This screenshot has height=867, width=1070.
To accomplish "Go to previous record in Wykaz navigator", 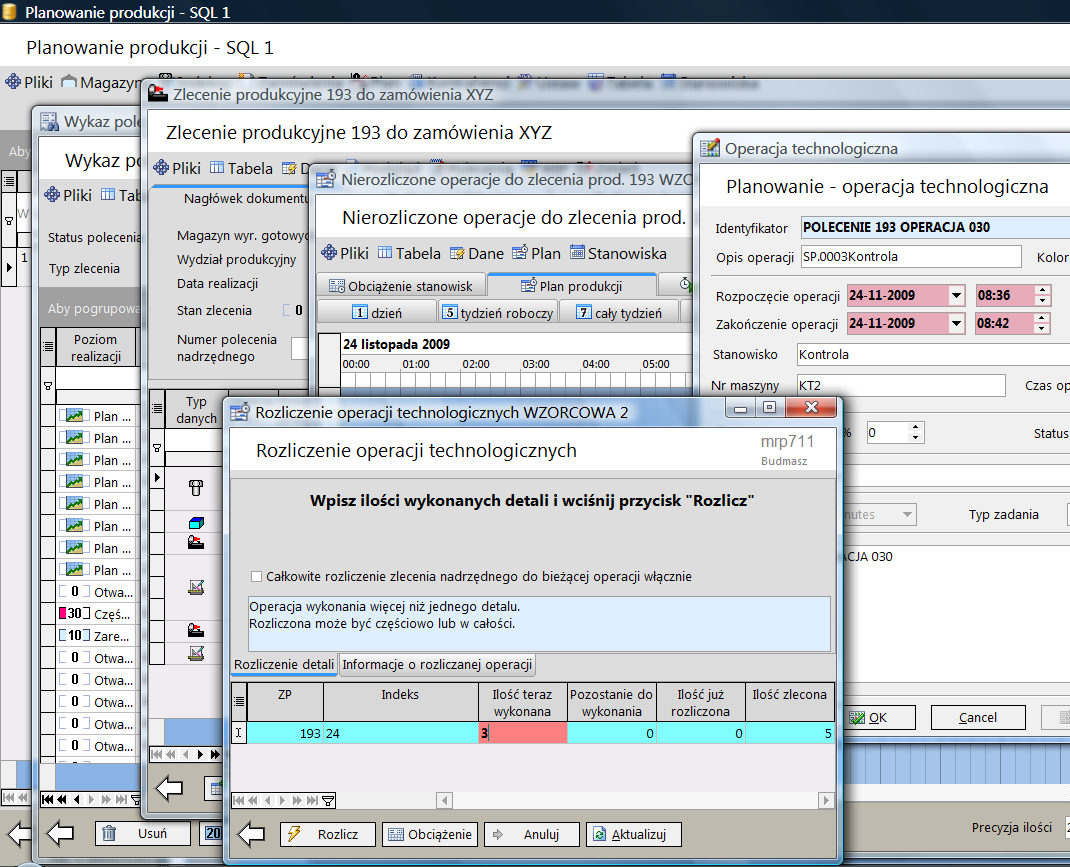I will coord(76,799).
